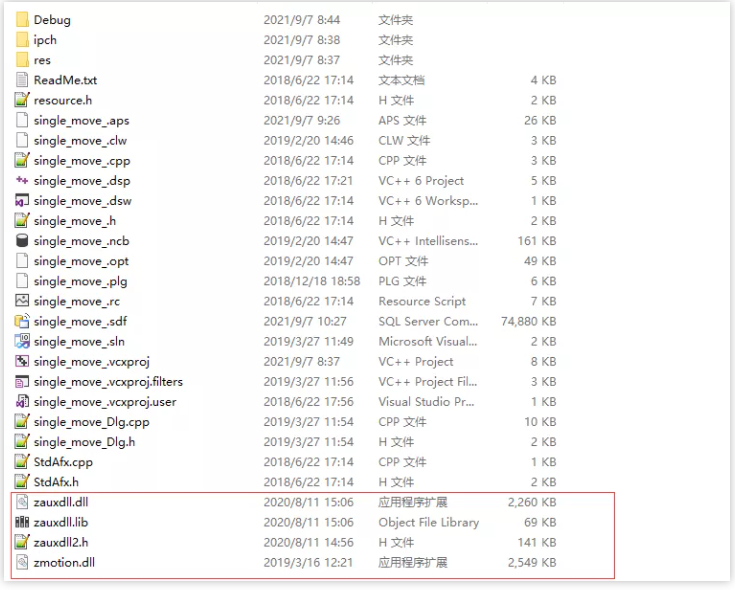Click the single_move_Dlg.cpp file icon

click(22, 422)
